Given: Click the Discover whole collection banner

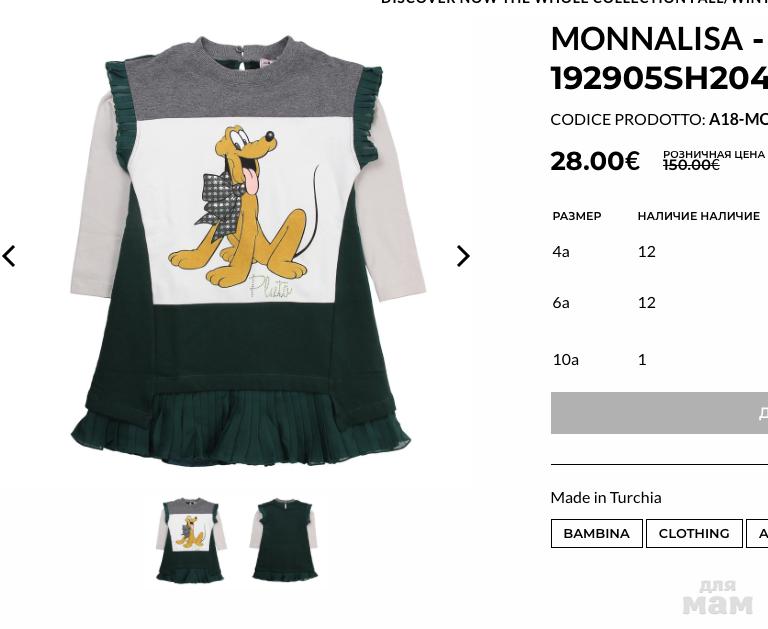Looking at the screenshot, I should pyautogui.click(x=574, y=2).
